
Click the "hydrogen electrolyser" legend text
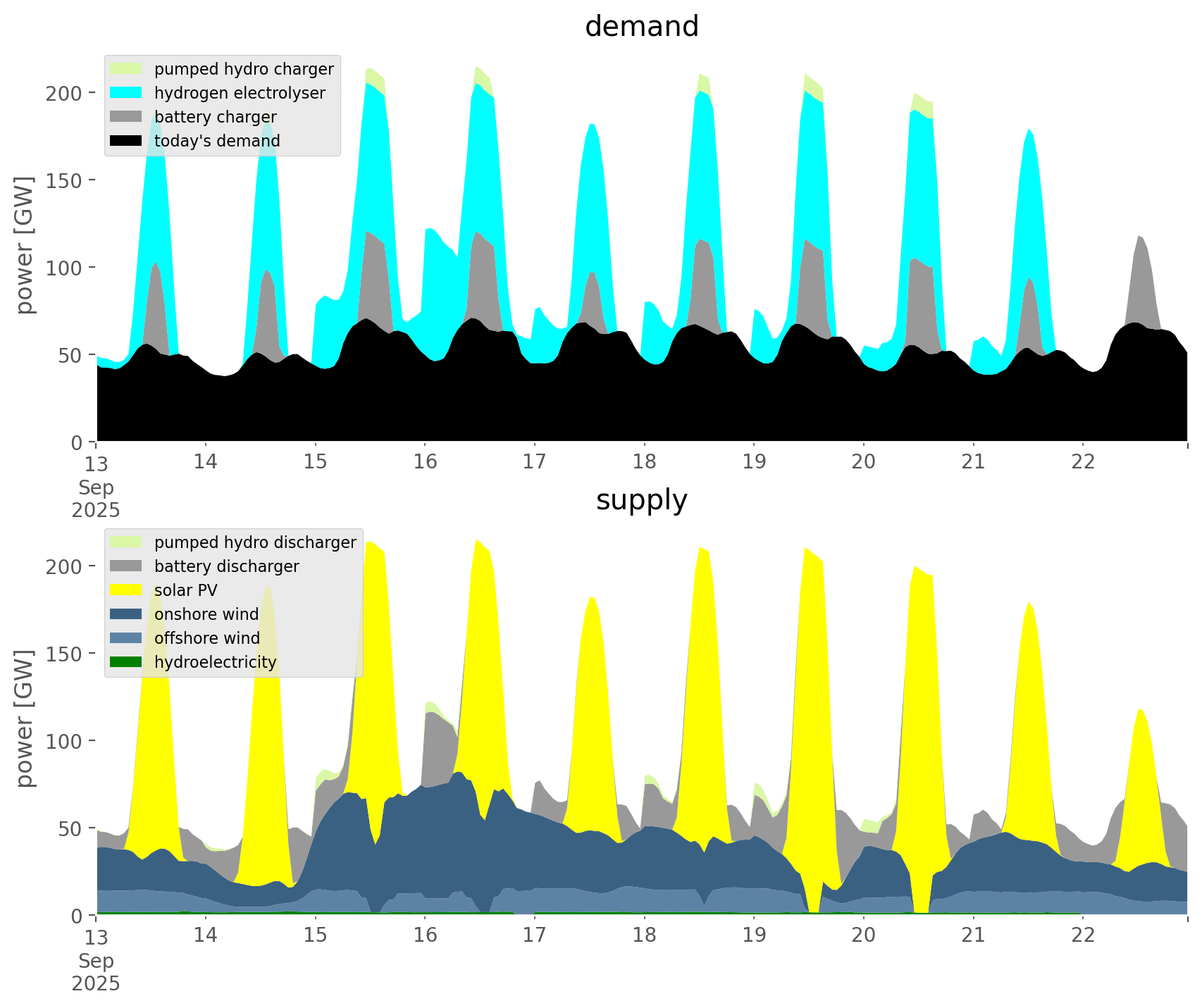(x=240, y=93)
